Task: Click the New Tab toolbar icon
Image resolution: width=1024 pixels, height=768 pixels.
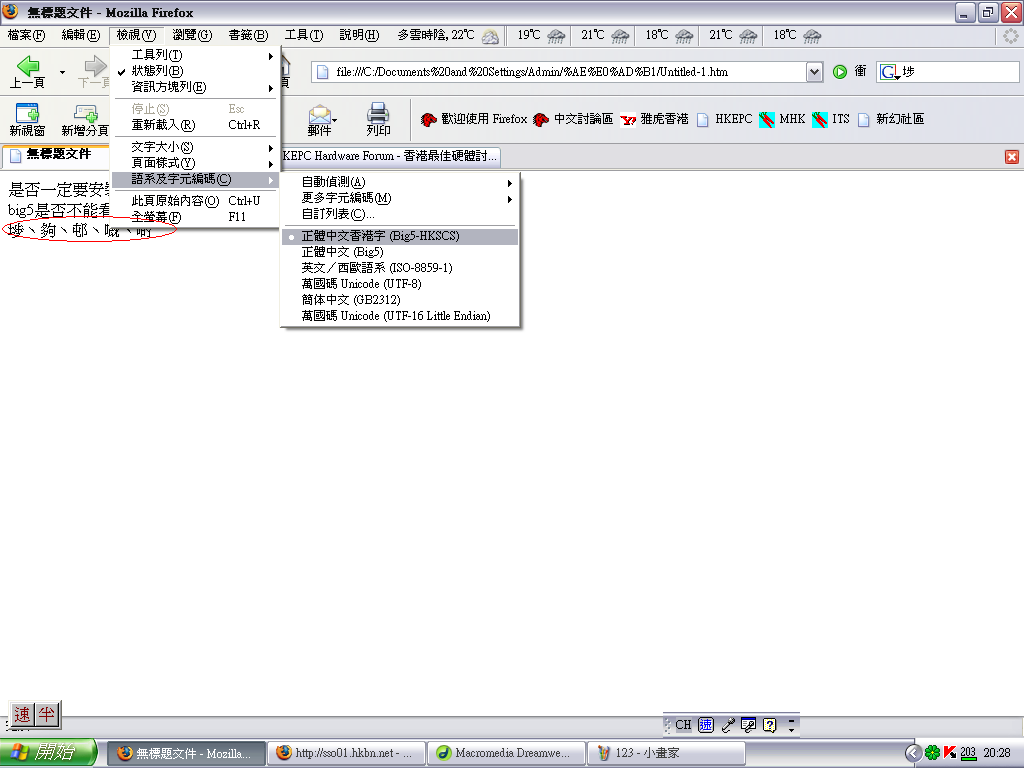Action: pos(85,119)
